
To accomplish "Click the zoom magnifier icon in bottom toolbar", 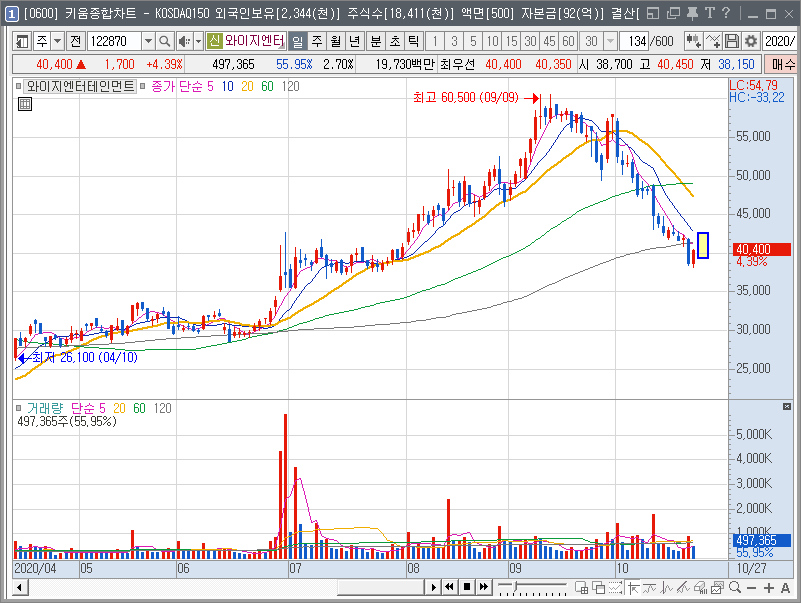I will pyautogui.click(x=735, y=588).
